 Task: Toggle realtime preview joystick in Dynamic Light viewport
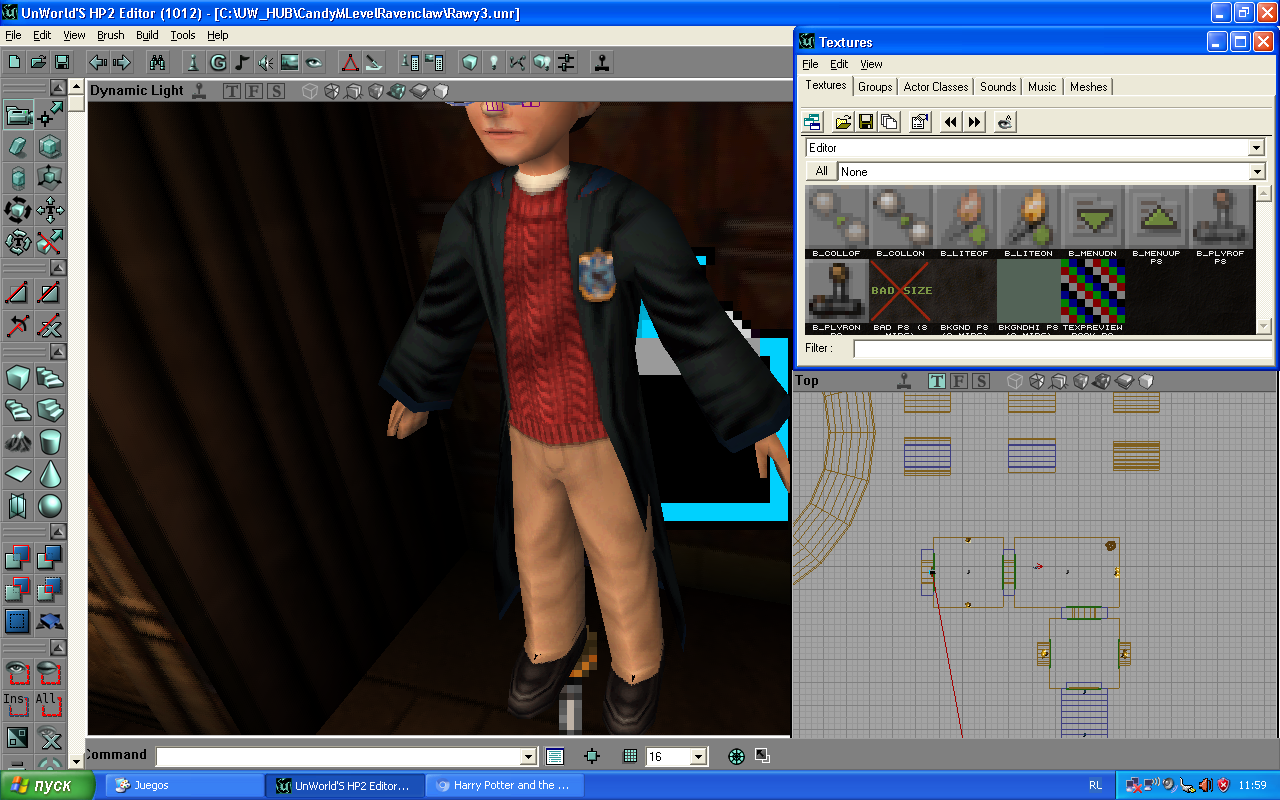coord(200,90)
